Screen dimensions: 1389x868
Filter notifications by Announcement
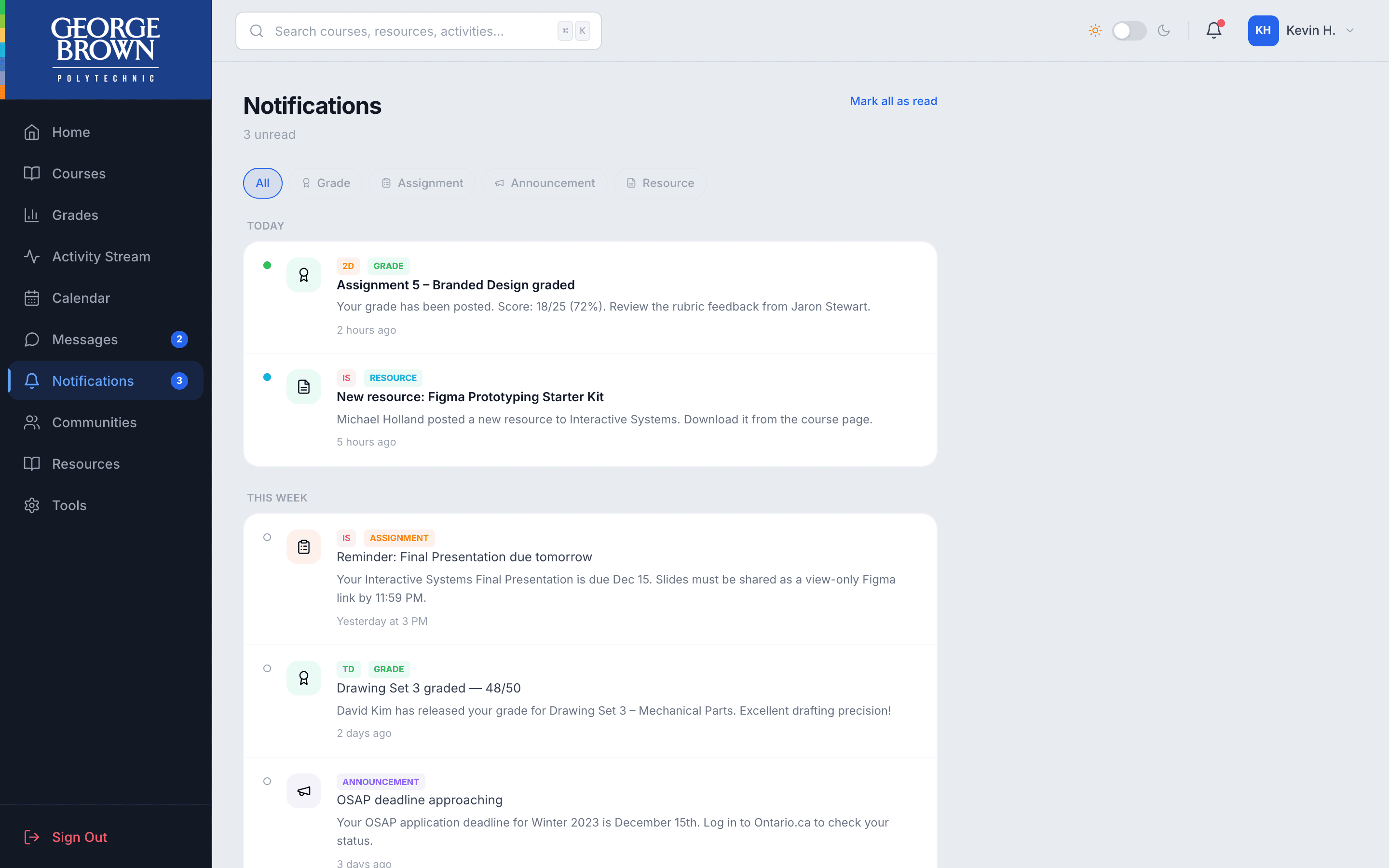[x=544, y=183]
